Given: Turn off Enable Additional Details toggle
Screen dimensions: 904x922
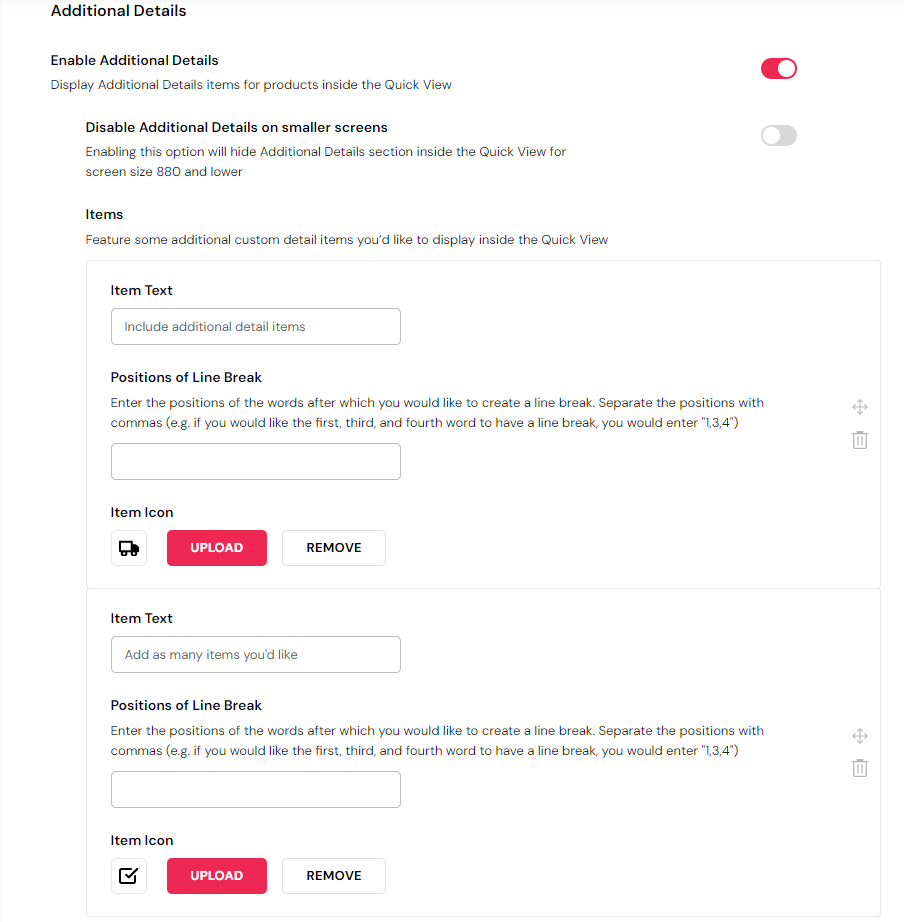Looking at the screenshot, I should point(779,69).
